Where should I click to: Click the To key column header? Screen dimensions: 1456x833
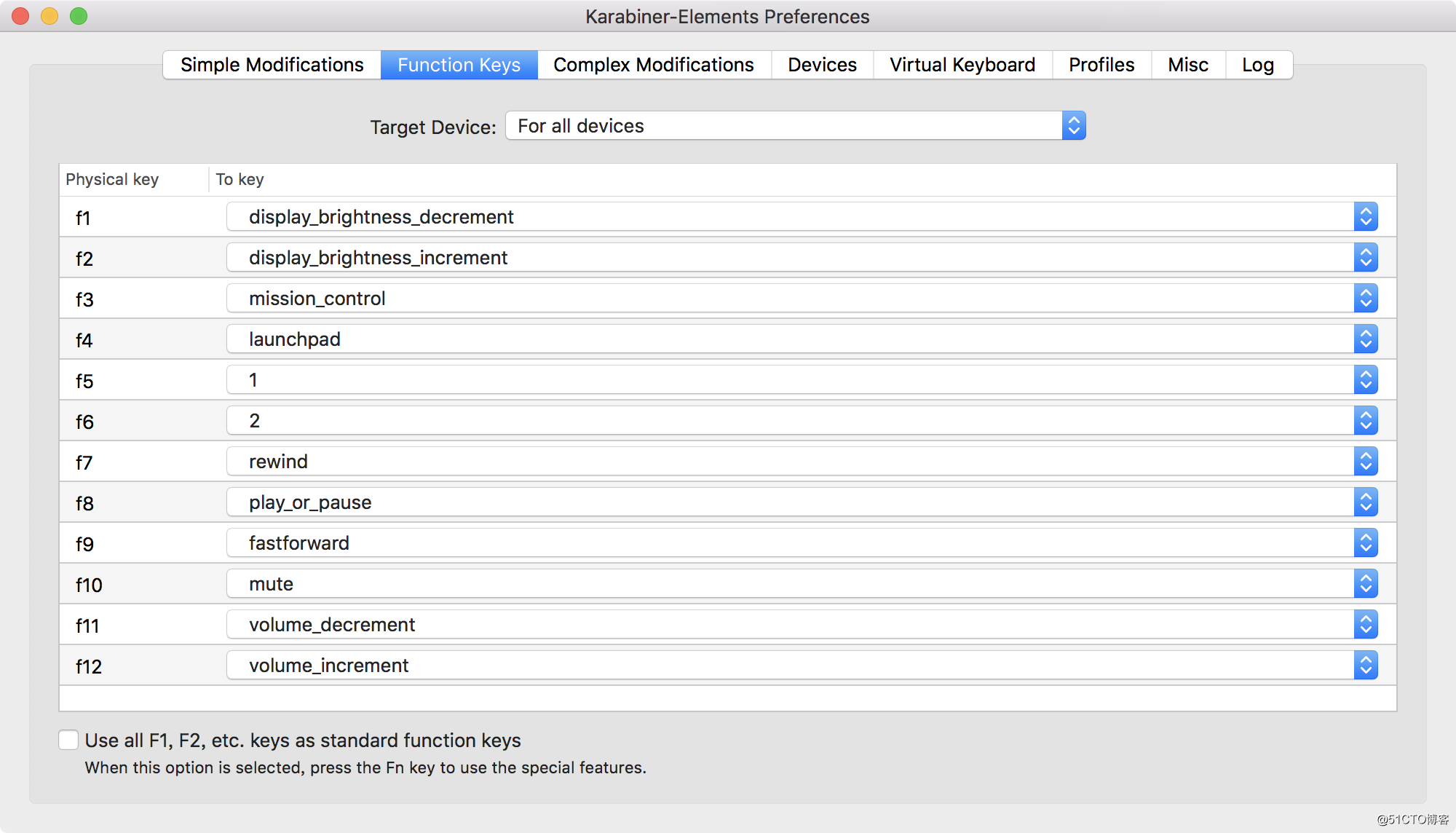coord(803,179)
